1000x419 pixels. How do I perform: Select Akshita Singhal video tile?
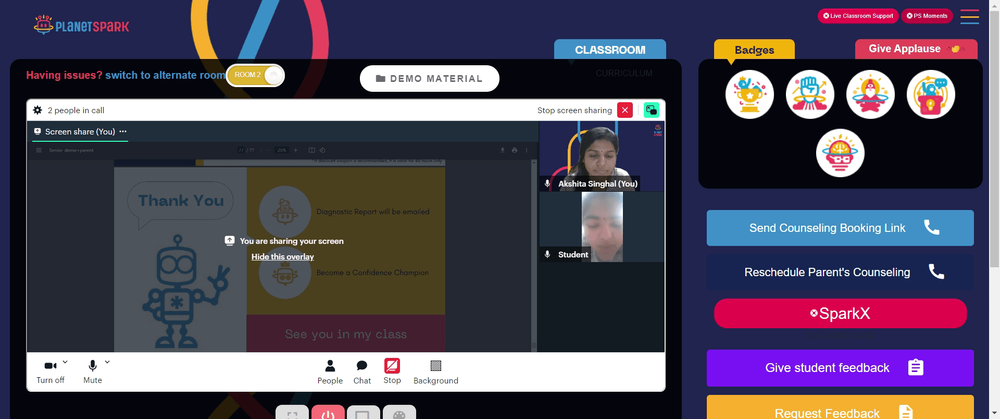[601, 156]
